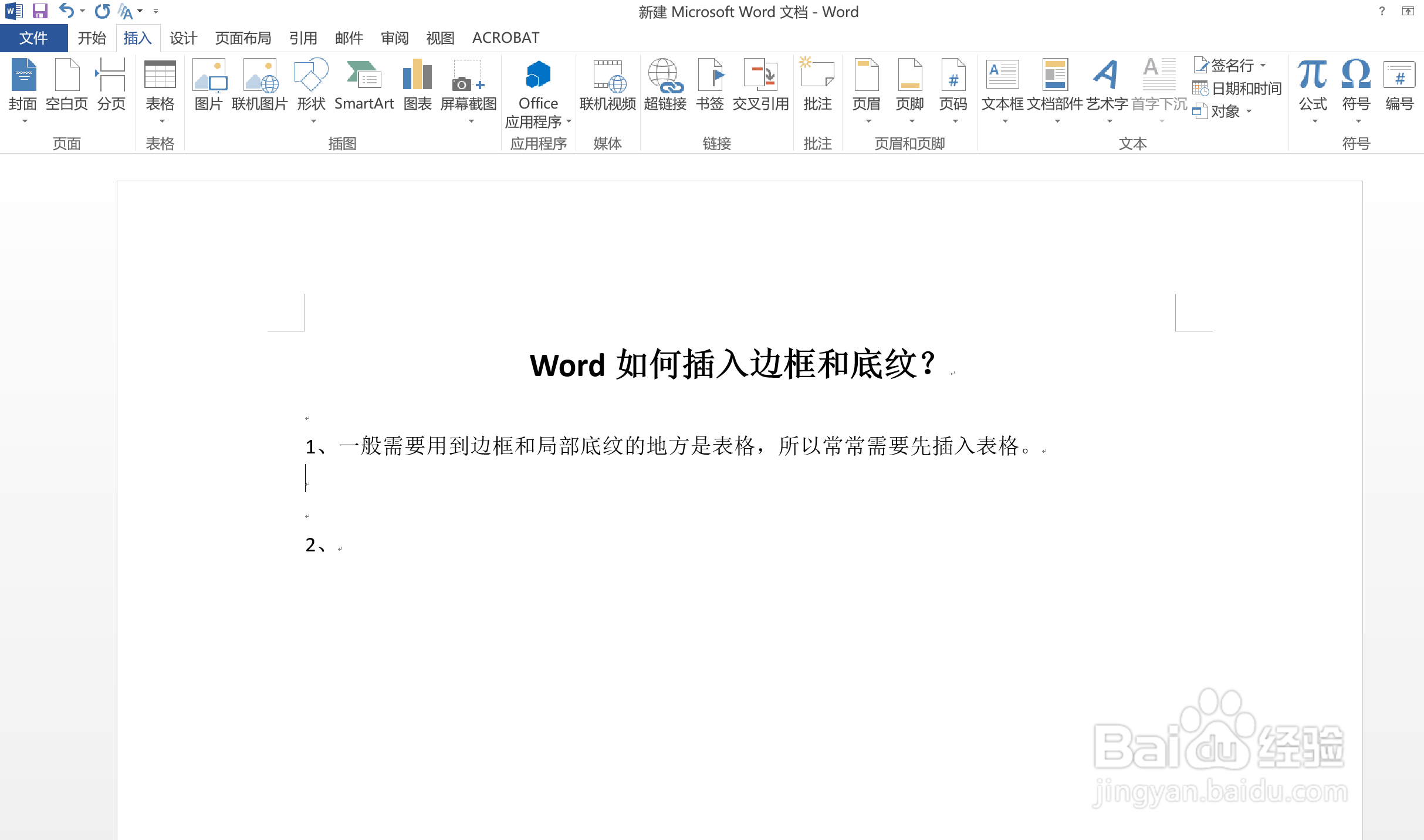This screenshot has width=1424, height=840.
Task: Save the document
Action: [39, 11]
